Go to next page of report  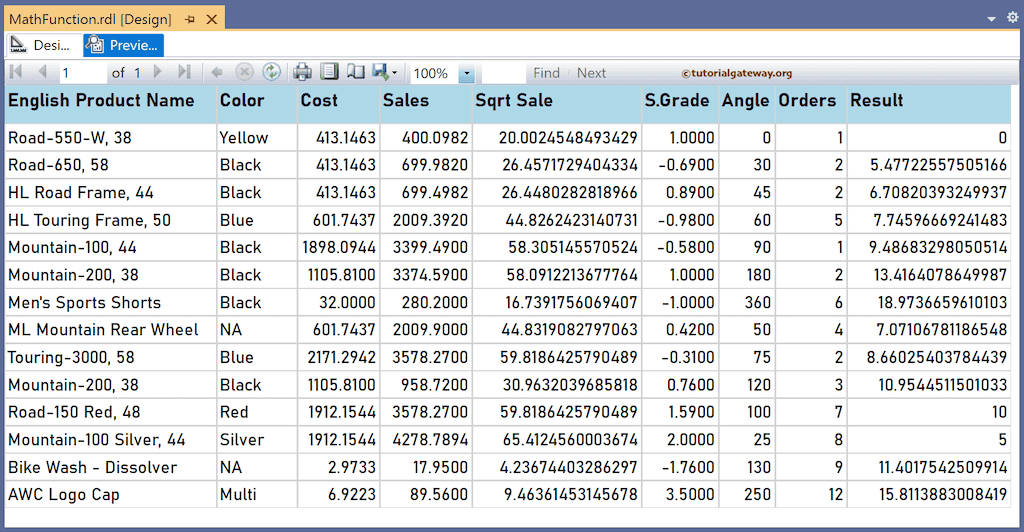pos(157,72)
